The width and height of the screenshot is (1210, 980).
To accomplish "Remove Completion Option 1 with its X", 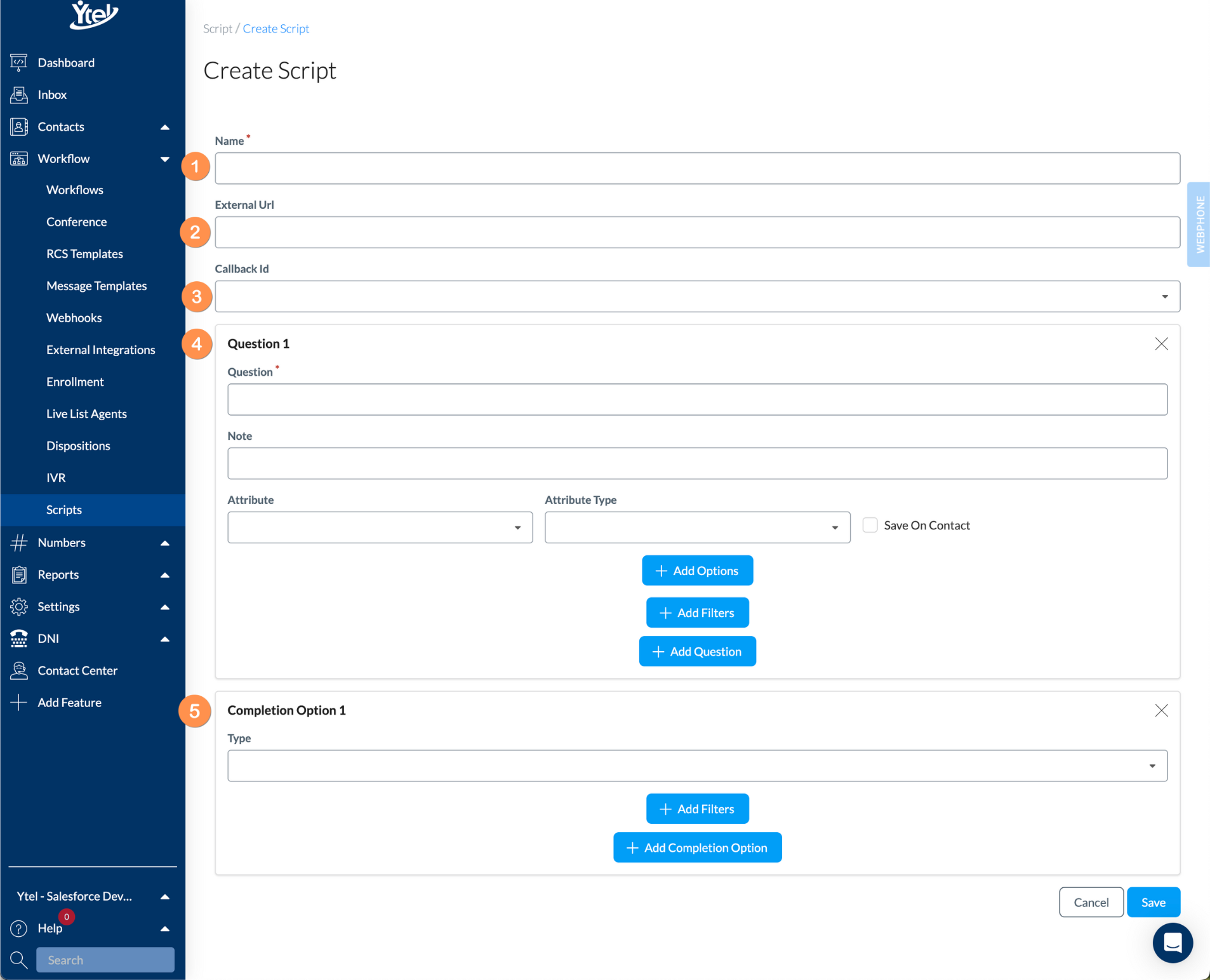I will pos(1161,710).
